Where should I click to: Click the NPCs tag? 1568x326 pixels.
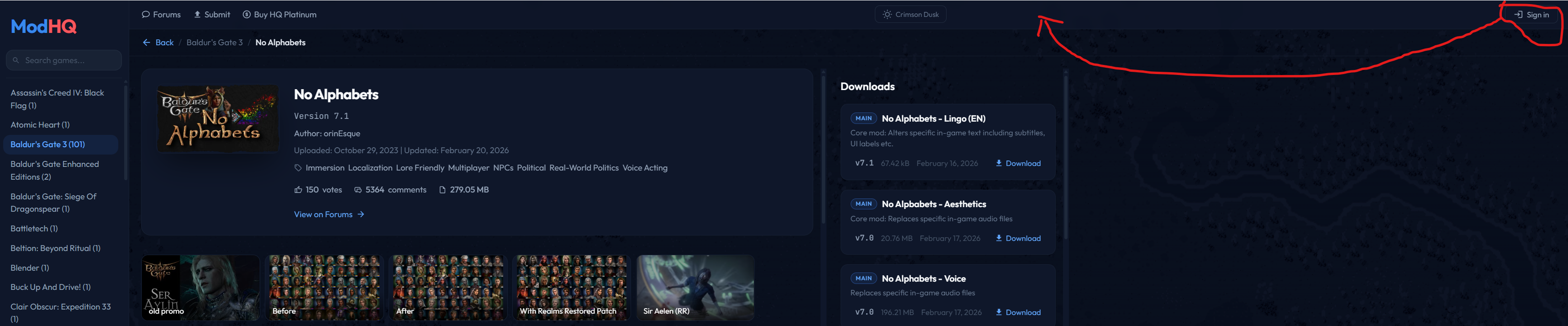pos(503,168)
